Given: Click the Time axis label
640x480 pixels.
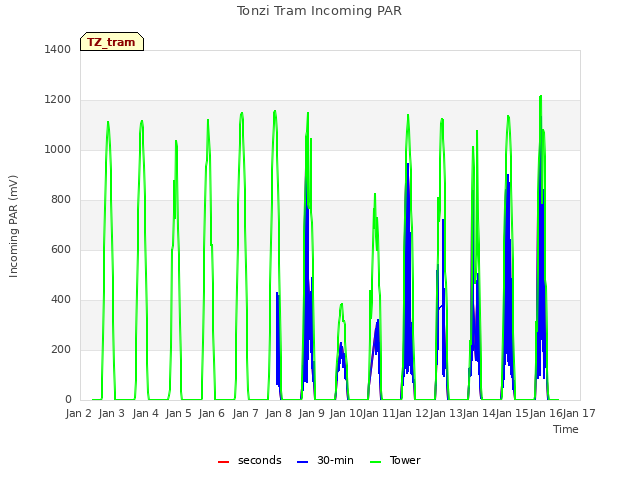Looking at the screenshot, I should 566,429.
